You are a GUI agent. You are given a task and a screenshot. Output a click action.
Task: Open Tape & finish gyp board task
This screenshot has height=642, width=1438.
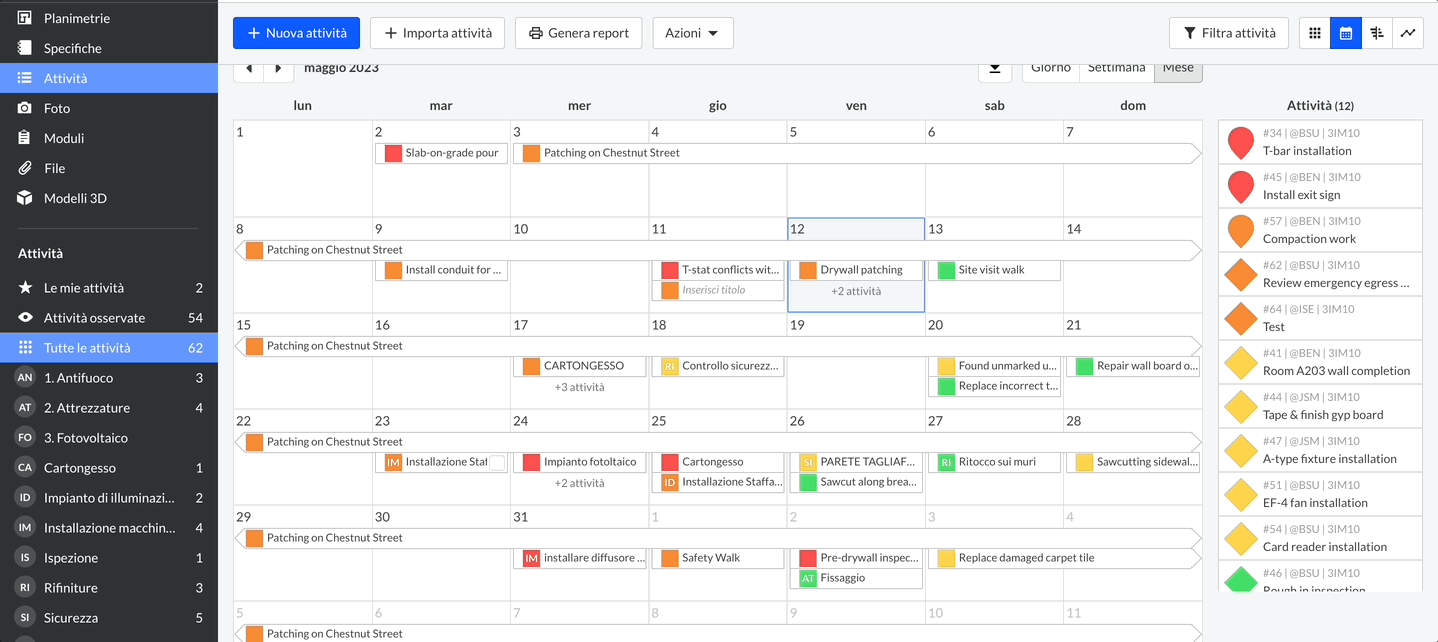pyautogui.click(x=1320, y=406)
